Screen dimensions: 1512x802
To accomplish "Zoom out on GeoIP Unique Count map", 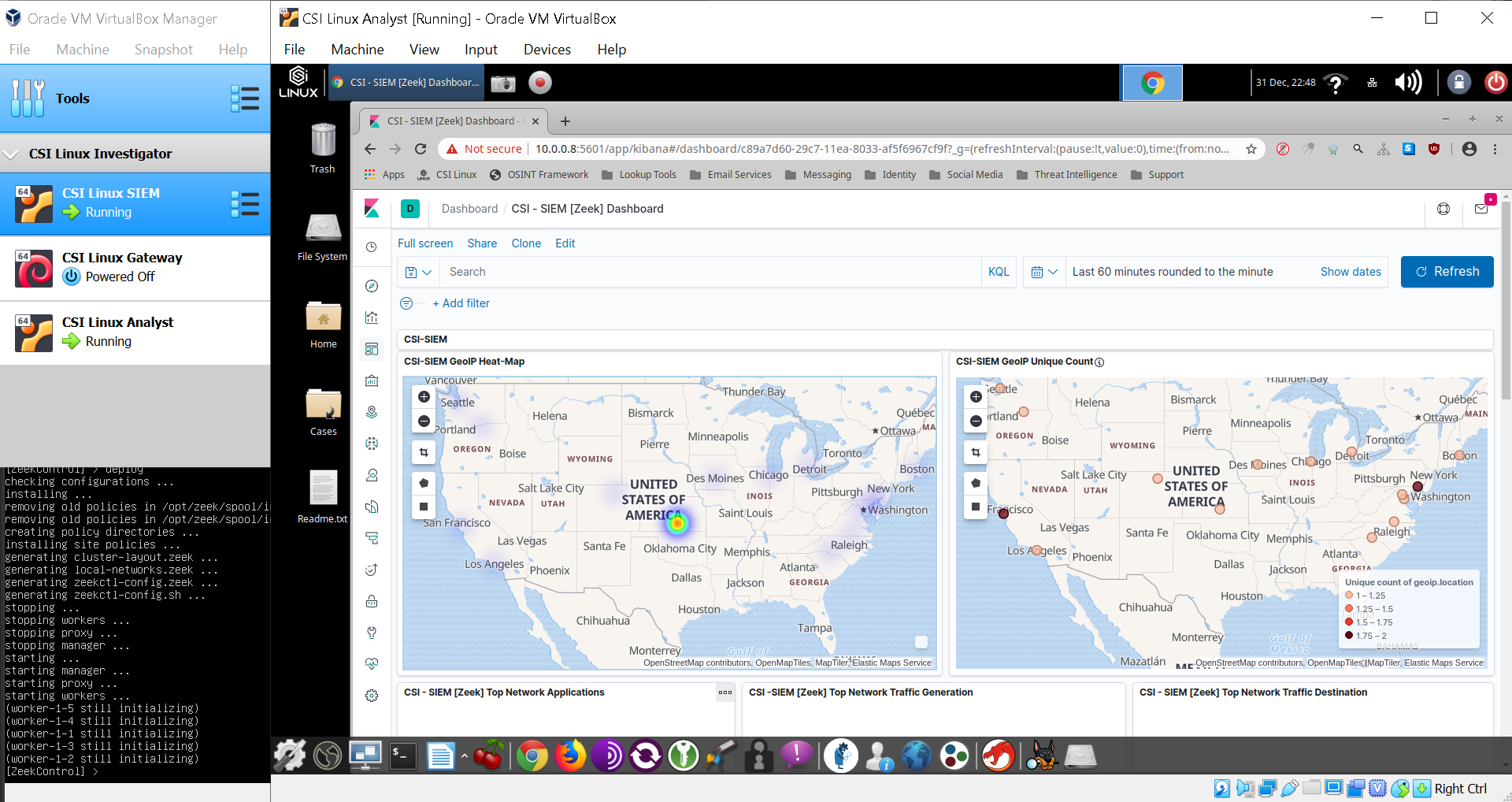I will pos(976,421).
